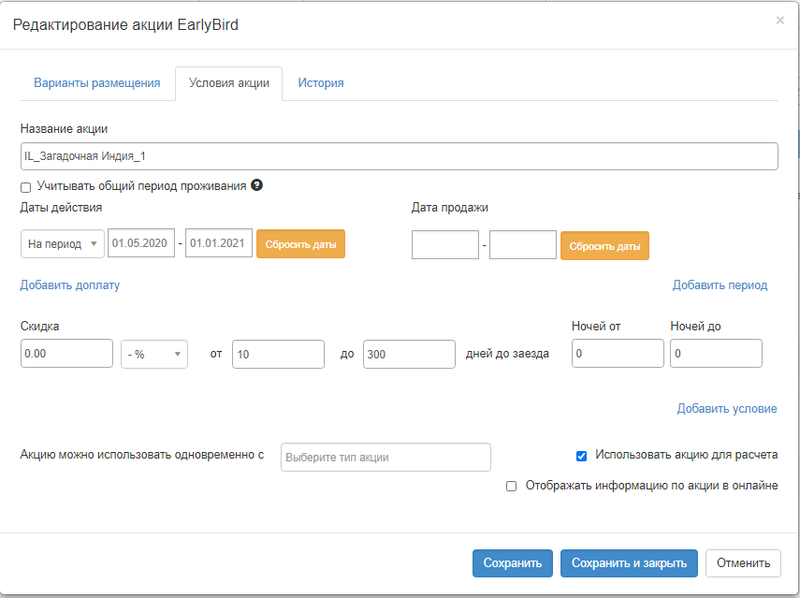The width and height of the screenshot is (800, 598).
Task: Switch to the 'Варианты размещения' tab
Action: [x=97, y=83]
